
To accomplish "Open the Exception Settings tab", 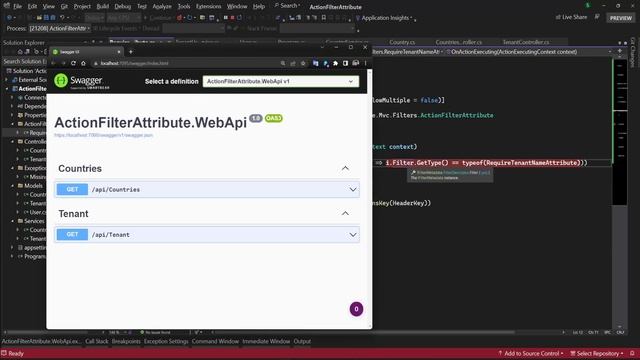I will tap(166, 341).
